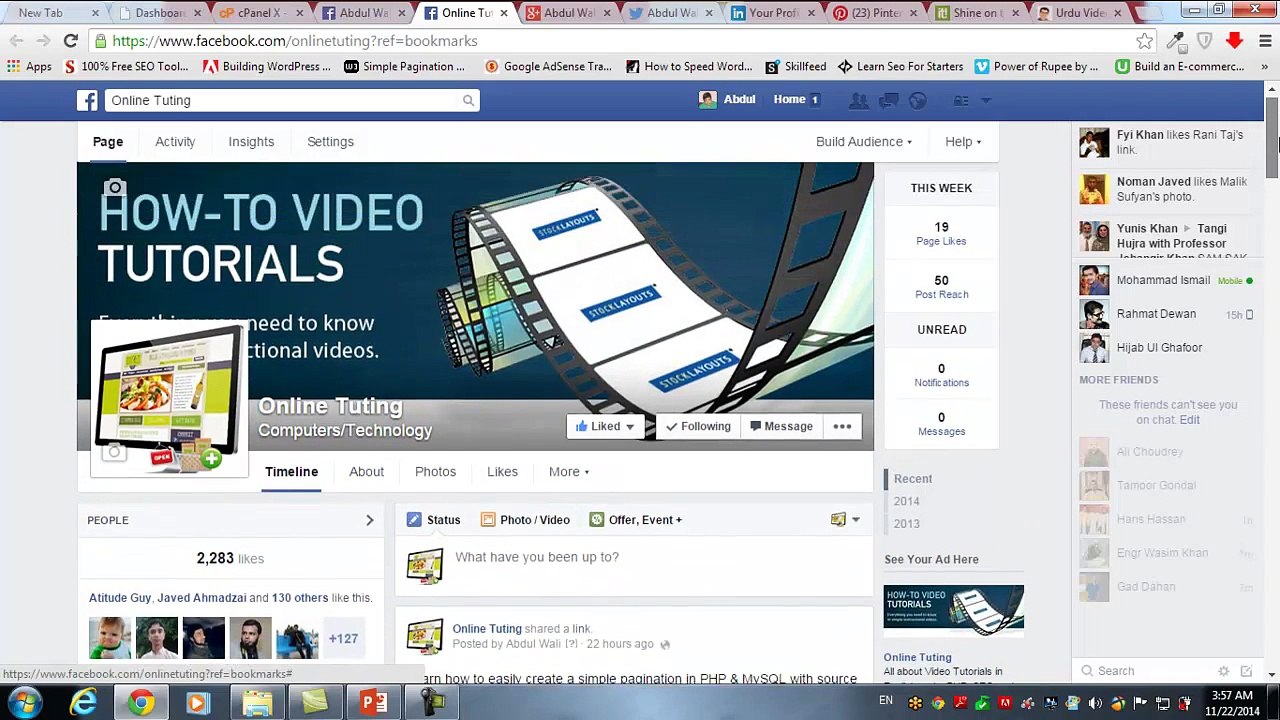Screen dimensions: 1280x720
Task: Open Abdul profile link
Action: point(727,100)
